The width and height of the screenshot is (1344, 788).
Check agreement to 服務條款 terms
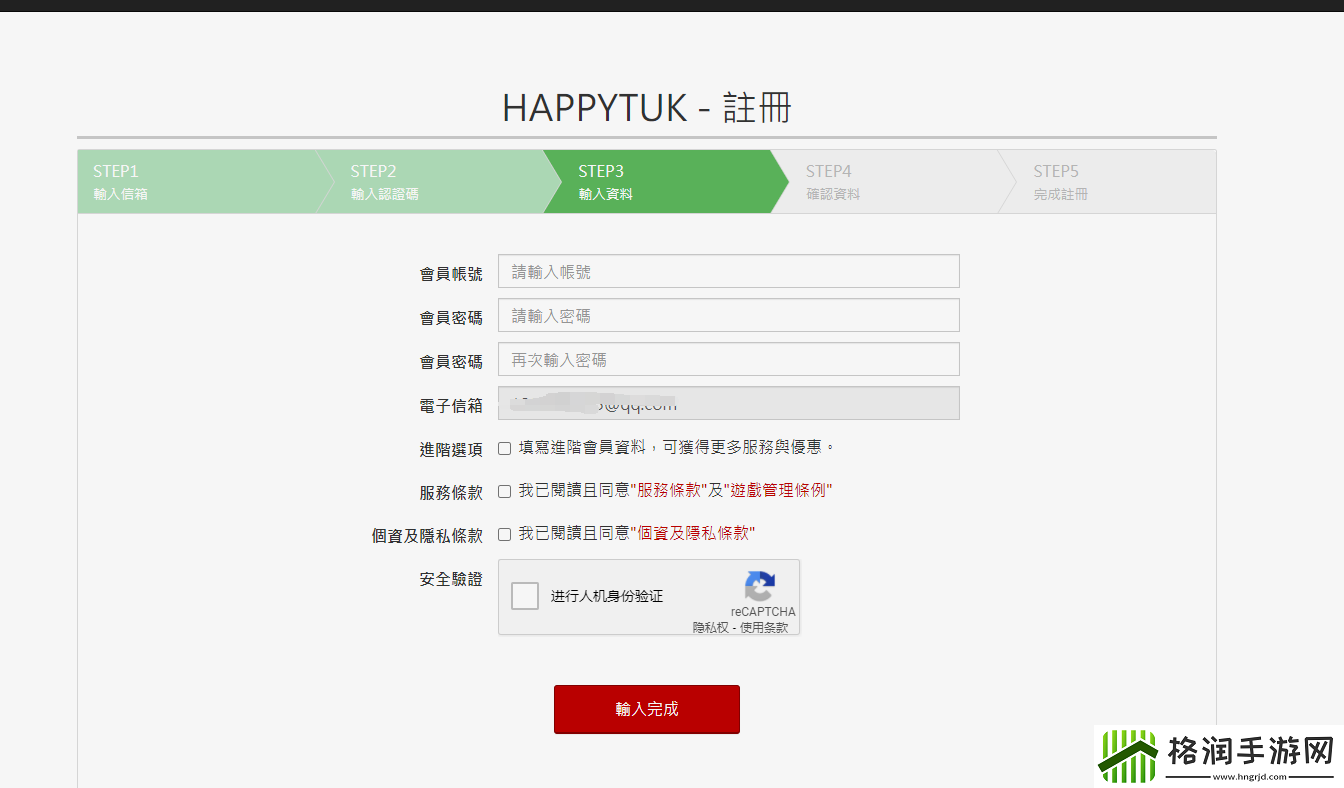coord(504,490)
